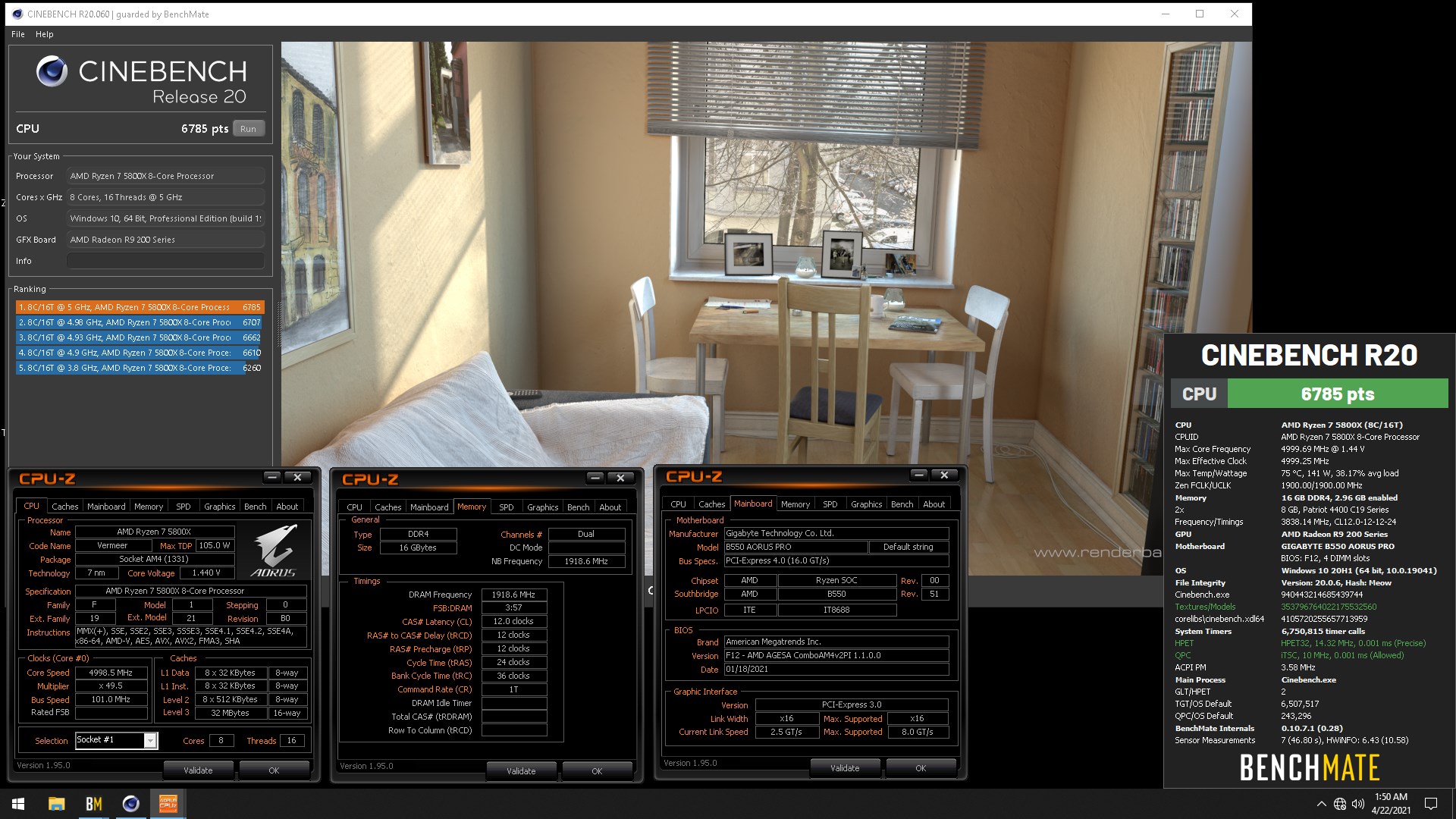Open the File menu in Cinebench
The height and width of the screenshot is (819, 1456).
tap(18, 34)
